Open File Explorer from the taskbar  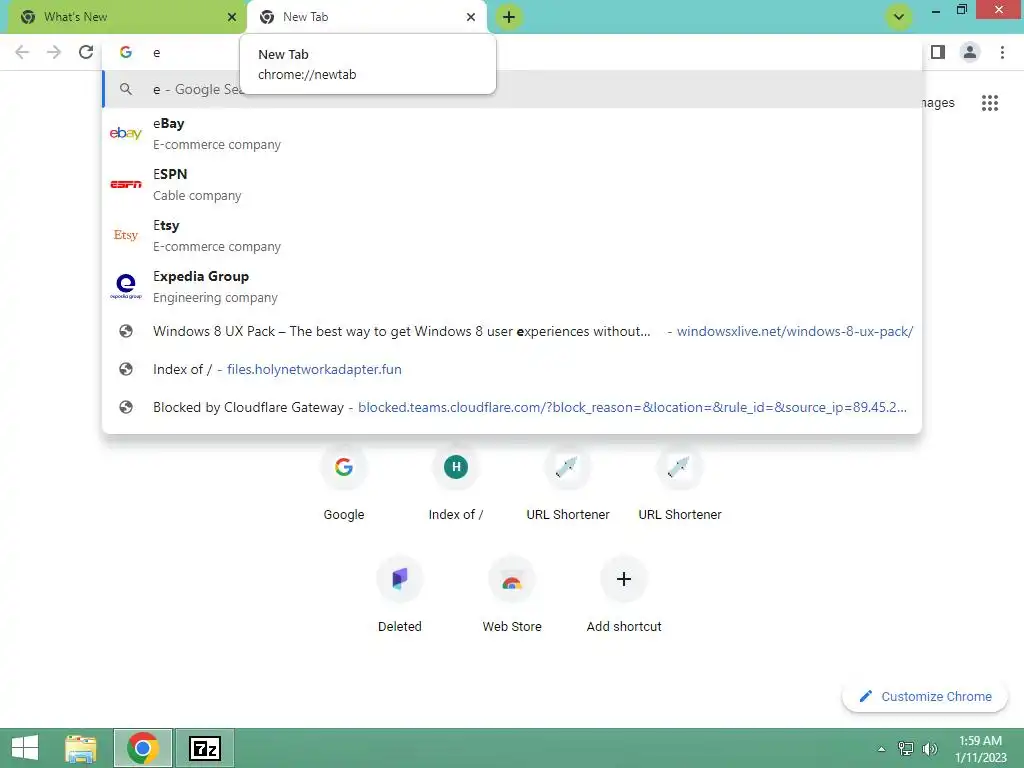(x=81, y=748)
